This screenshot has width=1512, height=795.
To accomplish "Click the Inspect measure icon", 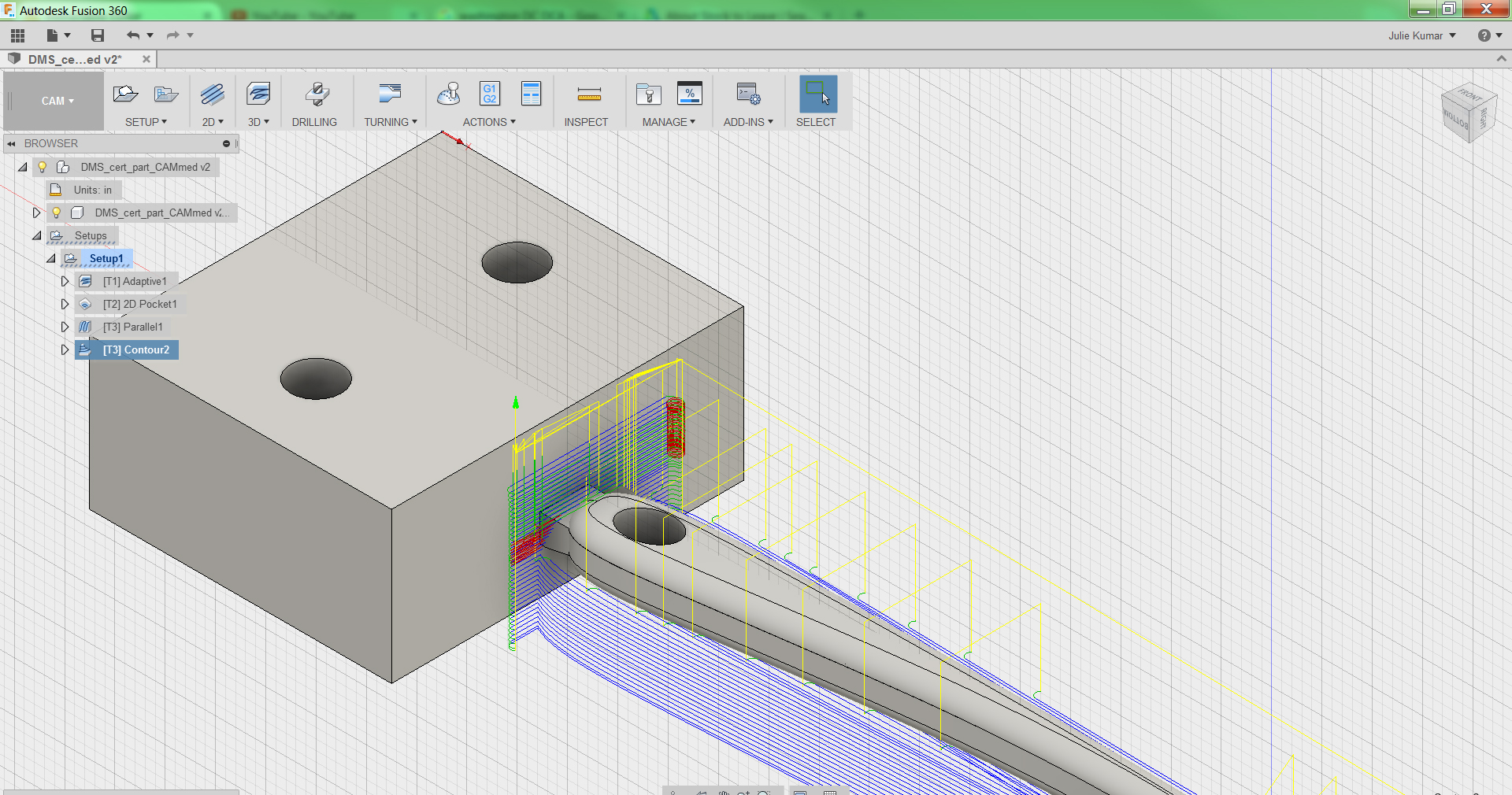I will coord(589,95).
